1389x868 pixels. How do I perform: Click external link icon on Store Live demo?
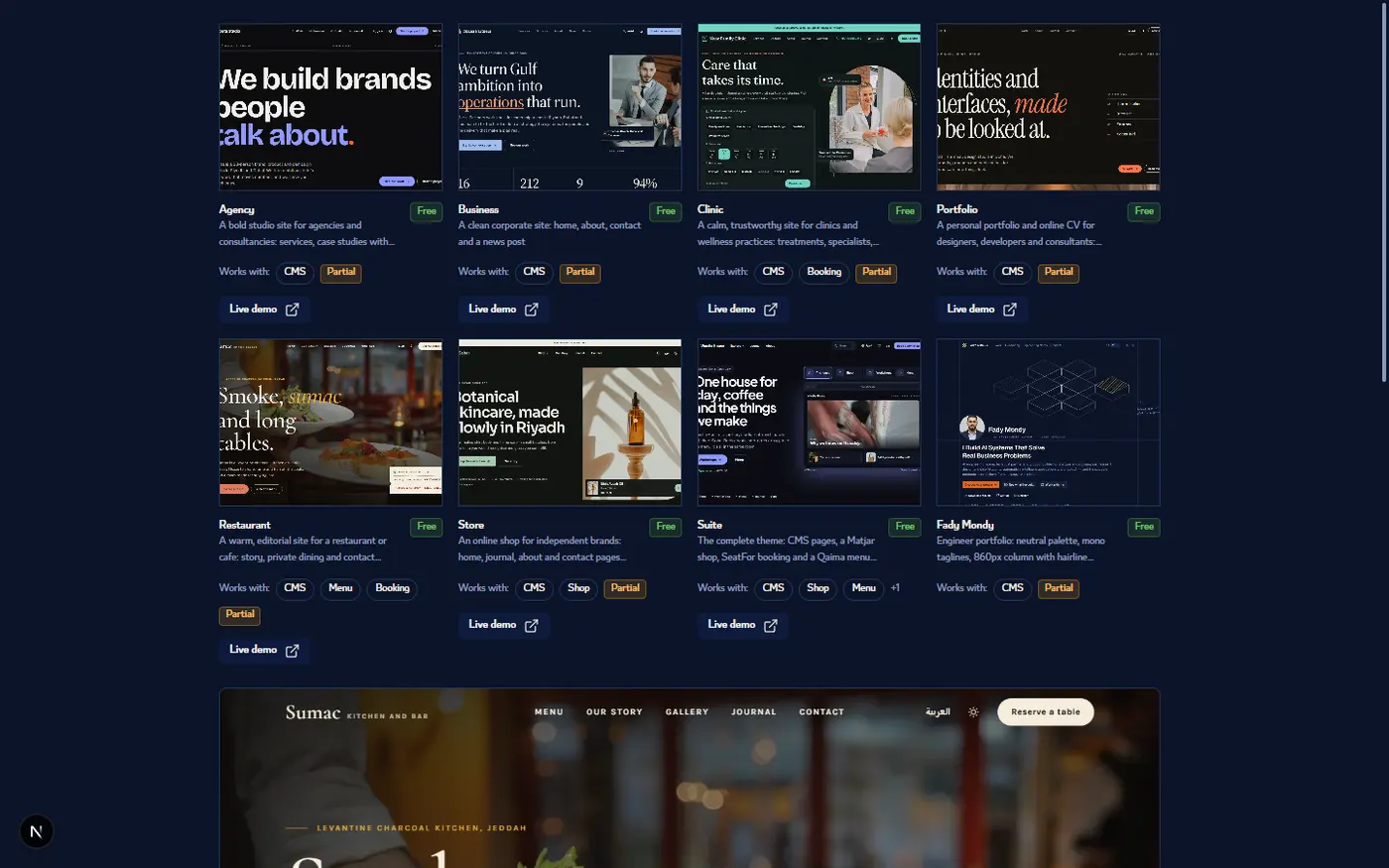[531, 626]
